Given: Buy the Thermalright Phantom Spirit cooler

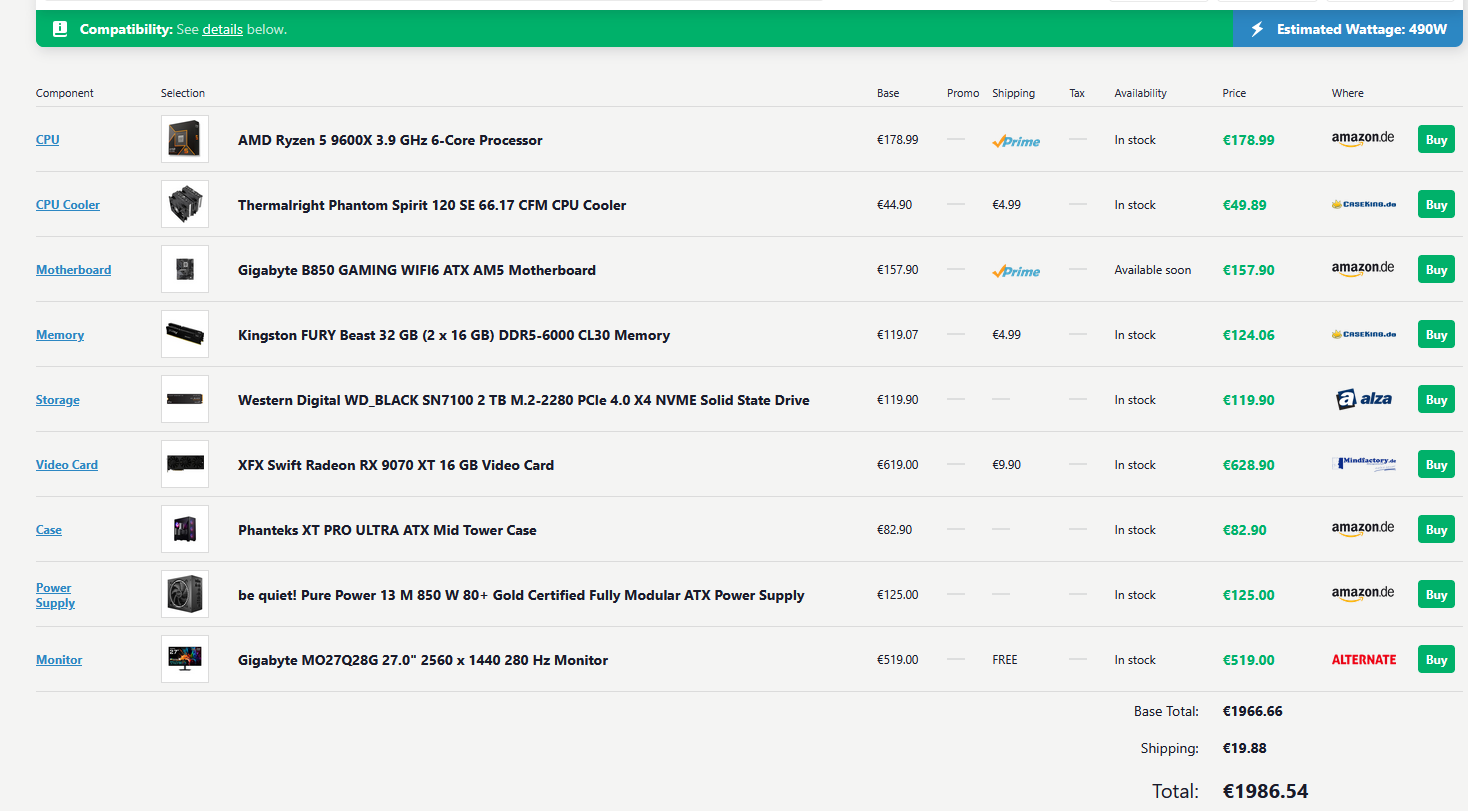Looking at the screenshot, I should [x=1436, y=204].
